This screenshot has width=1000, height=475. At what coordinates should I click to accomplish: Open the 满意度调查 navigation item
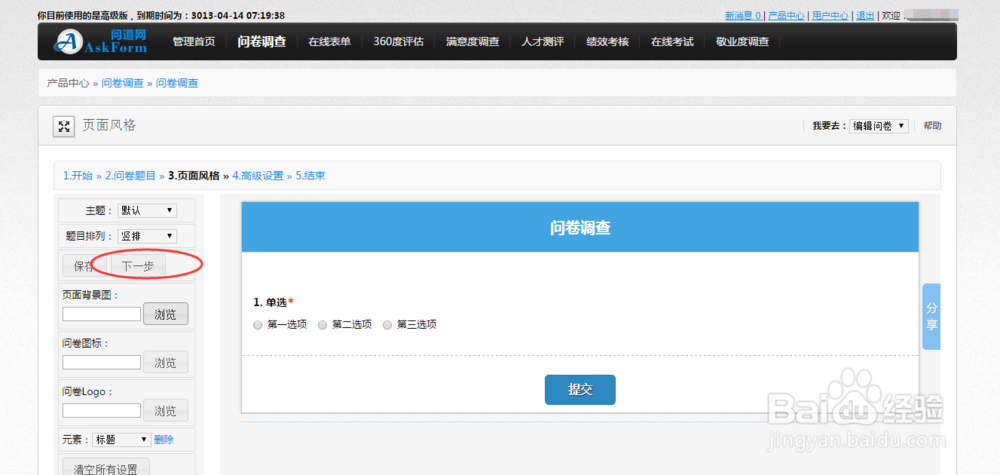473,42
